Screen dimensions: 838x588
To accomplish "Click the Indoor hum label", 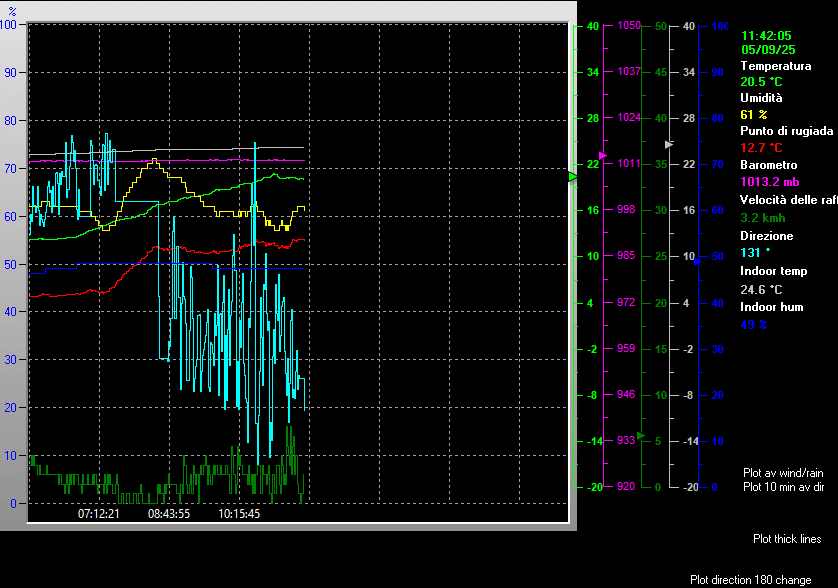I will coord(771,307).
